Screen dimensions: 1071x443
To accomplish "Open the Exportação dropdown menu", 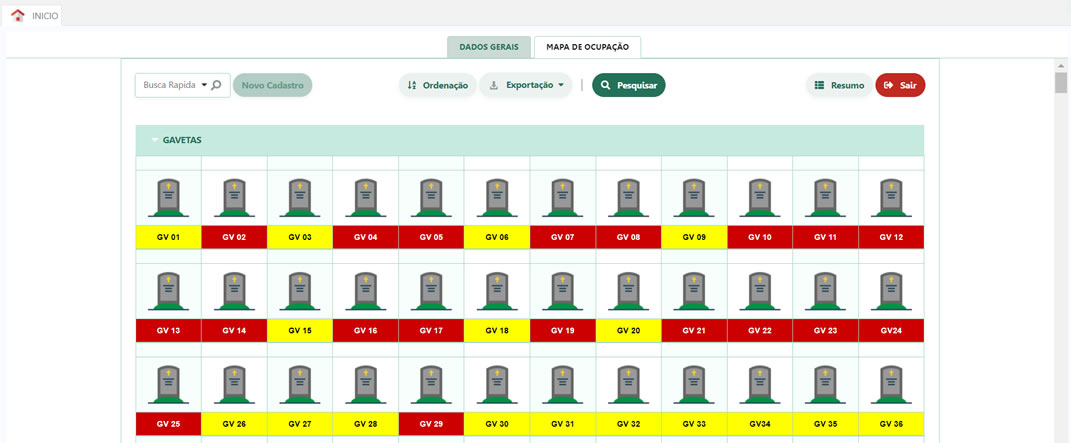I will click(525, 85).
